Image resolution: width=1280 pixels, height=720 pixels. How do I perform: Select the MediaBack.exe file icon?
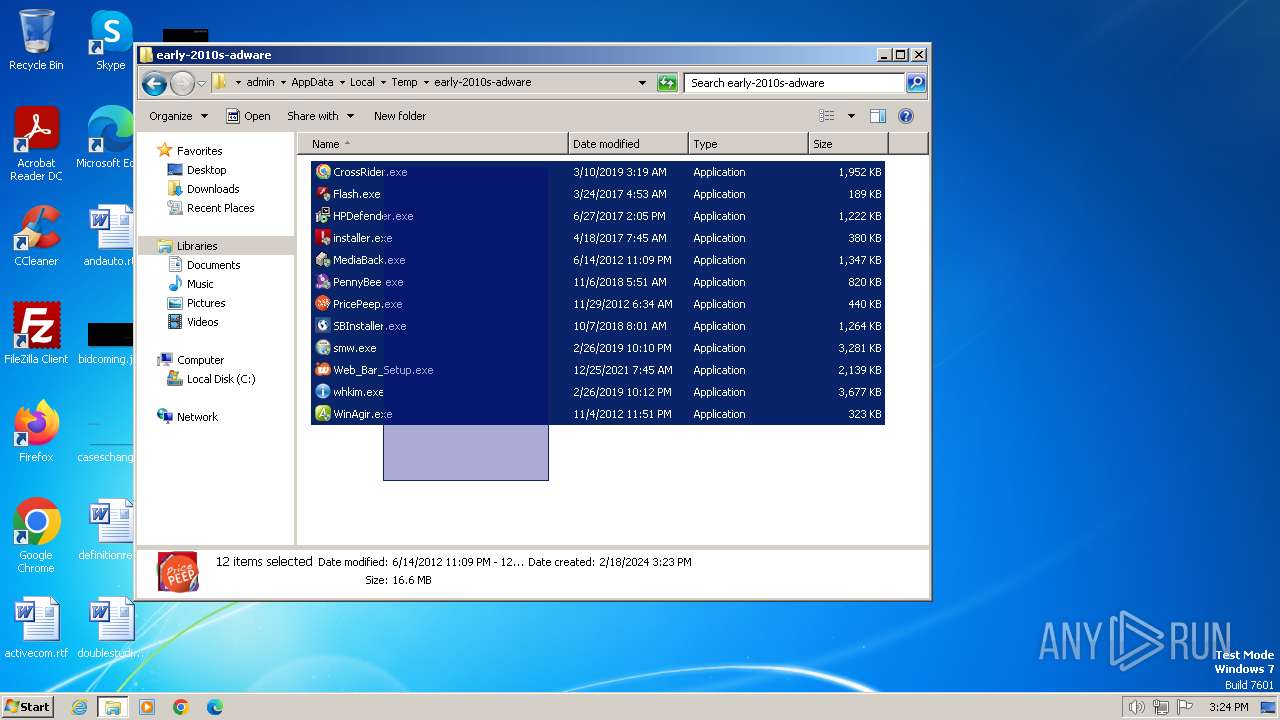(323, 260)
